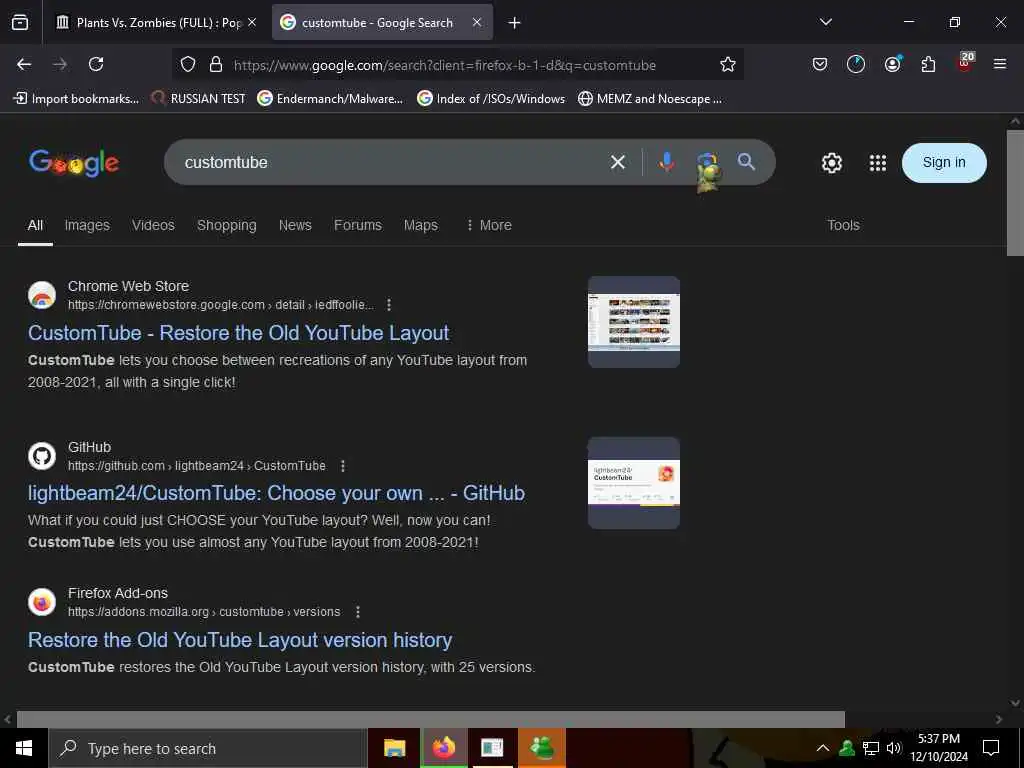Open the MEMZ and Noescape bookmark
The image size is (1024, 768).
pyautogui.click(x=650, y=99)
